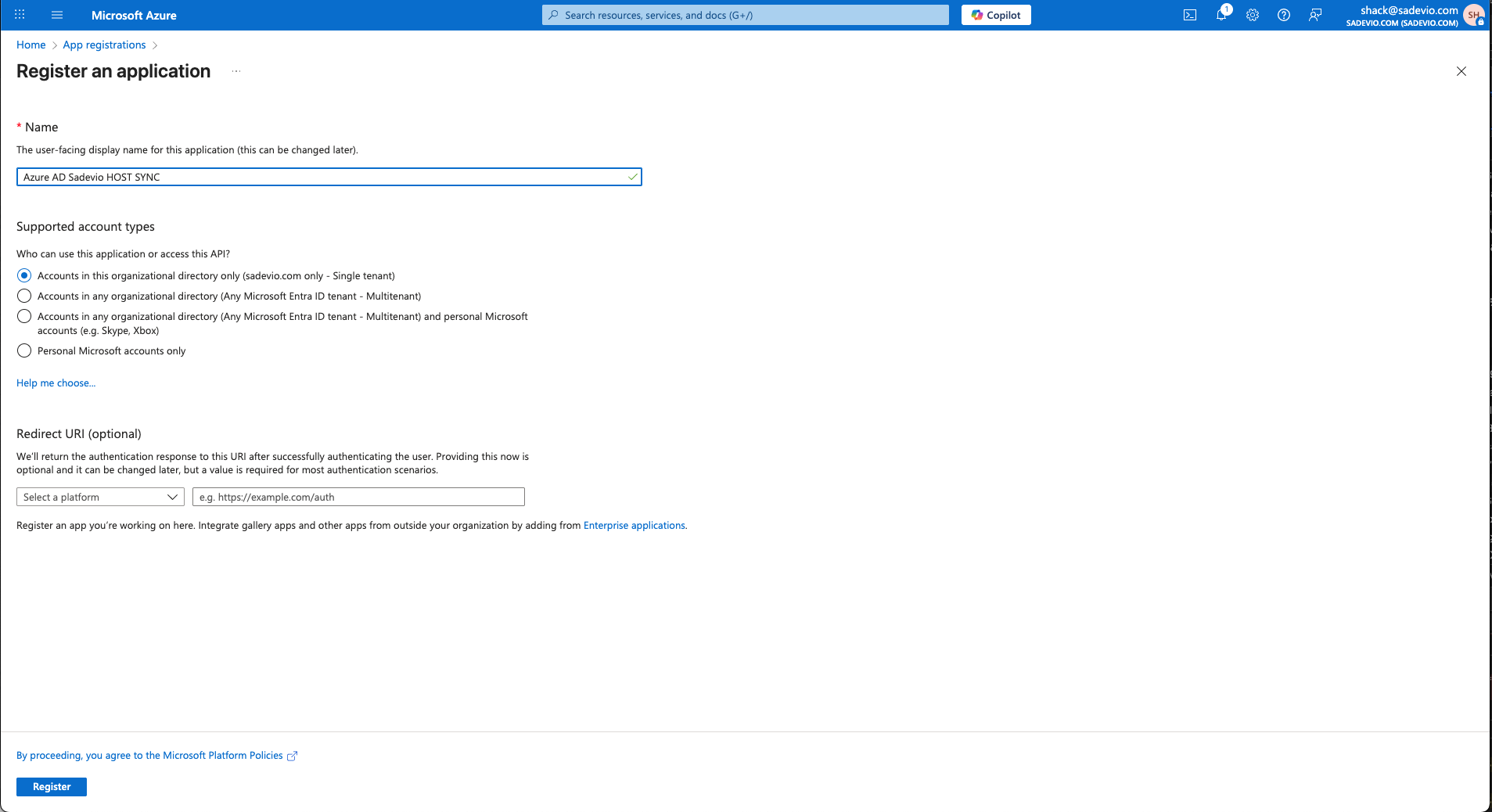Click the account avatar for shack@sadevio.com
The image size is (1492, 812).
1473,15
